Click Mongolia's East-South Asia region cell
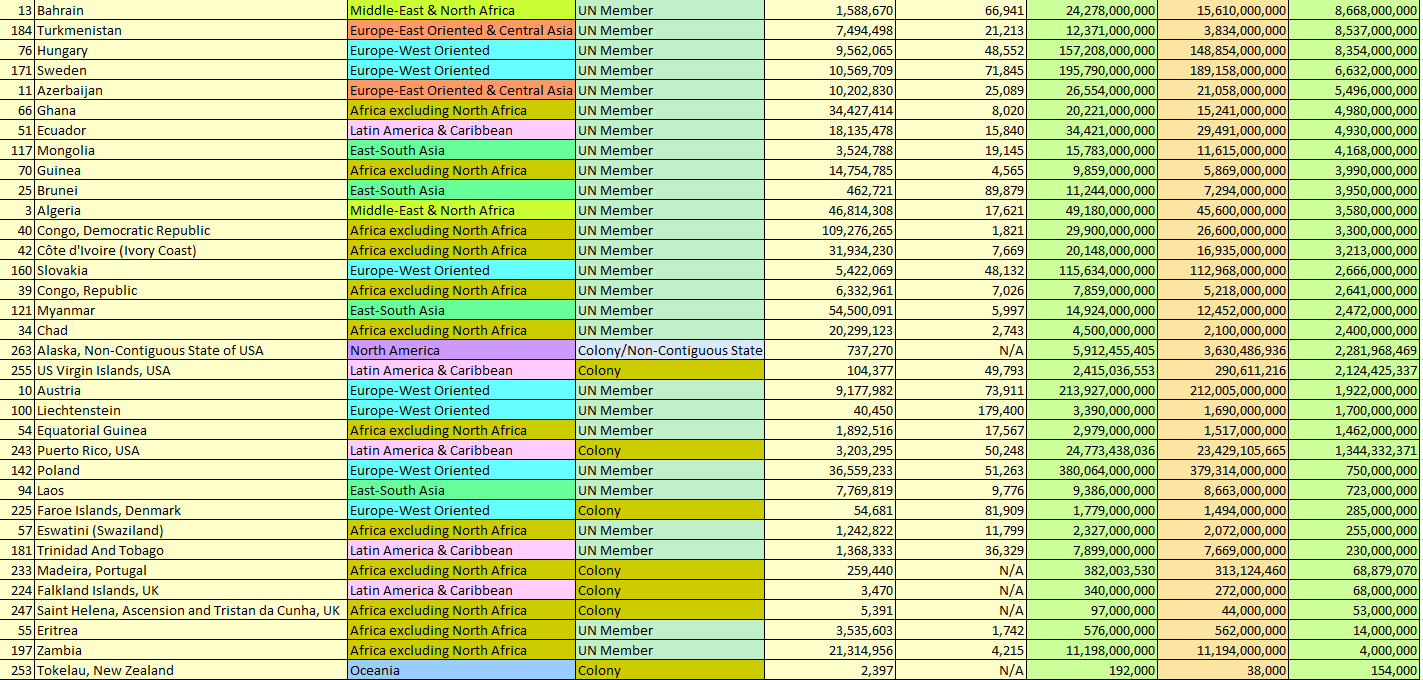Image resolution: width=1423 pixels, height=680 pixels. coord(461,150)
